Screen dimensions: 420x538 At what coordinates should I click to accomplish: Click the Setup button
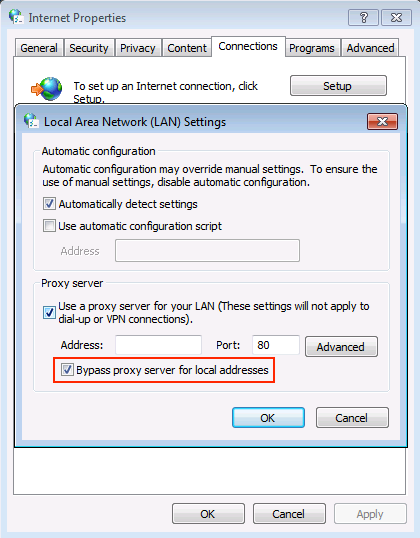point(338,86)
